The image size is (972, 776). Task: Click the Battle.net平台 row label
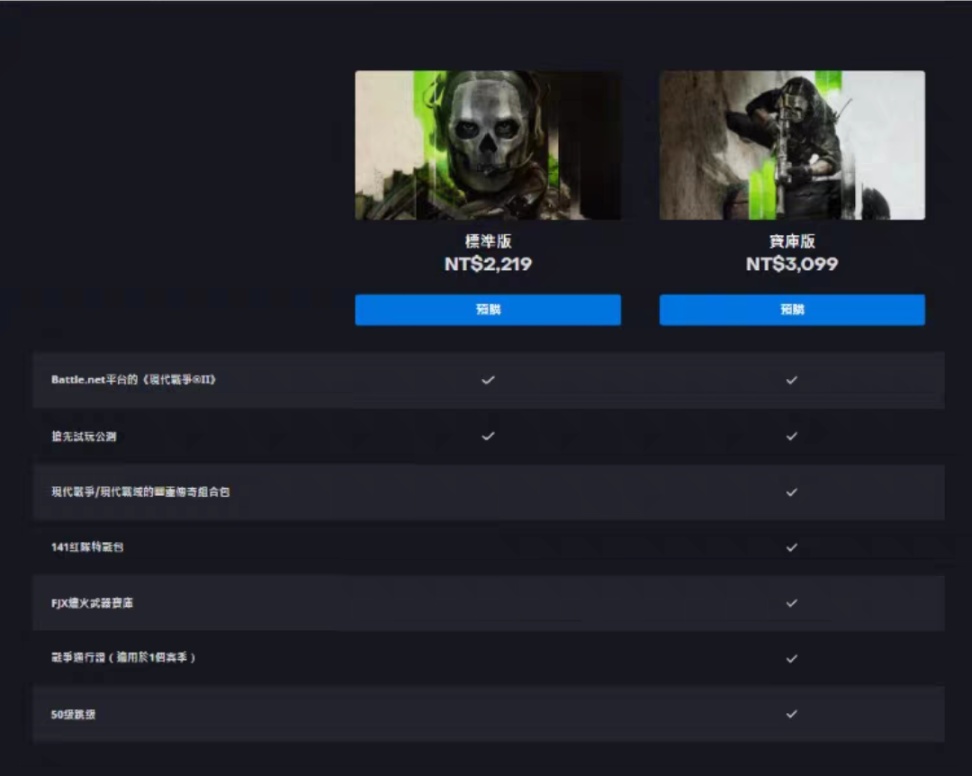[133, 379]
